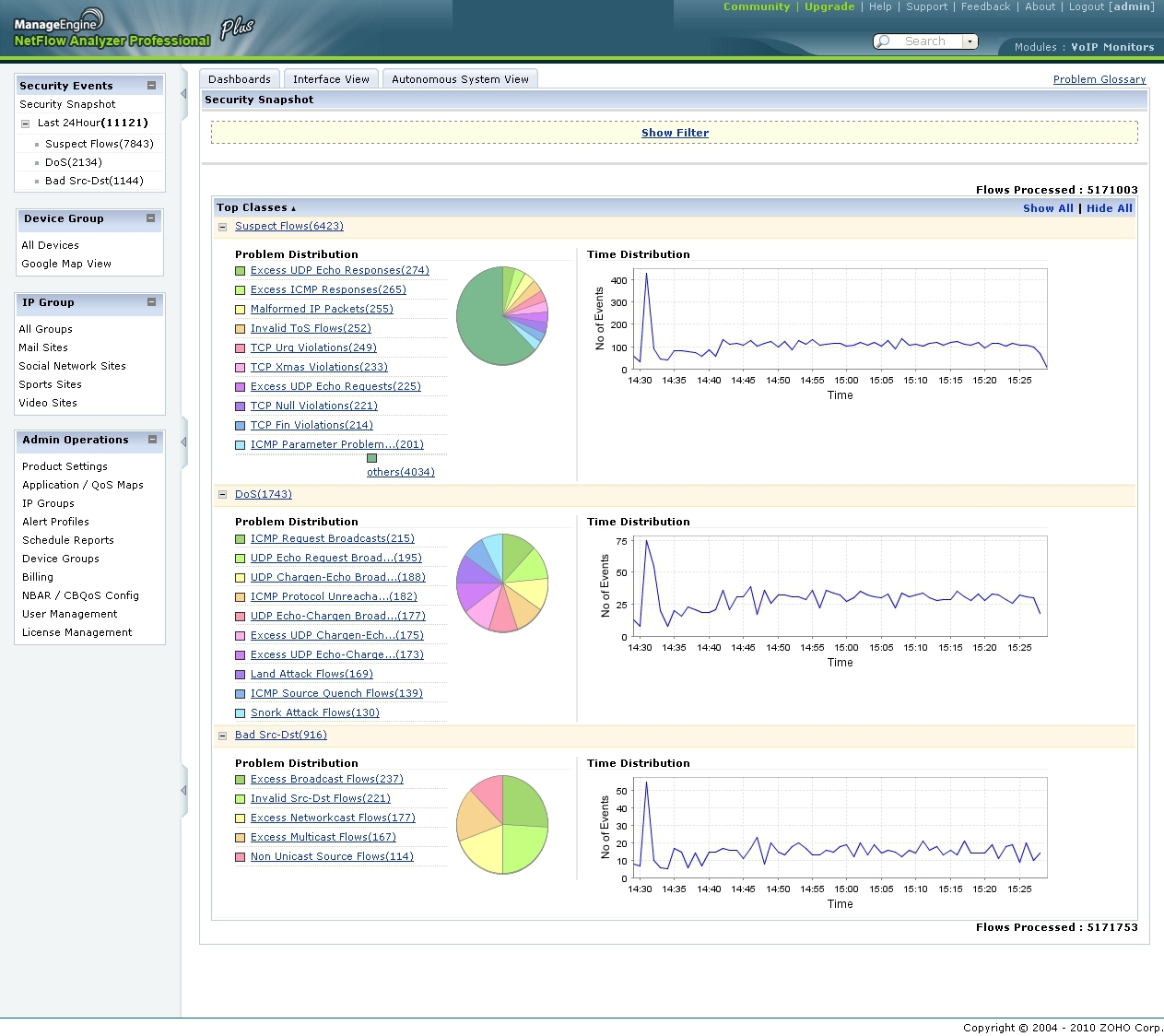Click the others(4034) green swatch
Image resolution: width=1164 pixels, height=1036 pixels.
click(x=371, y=458)
